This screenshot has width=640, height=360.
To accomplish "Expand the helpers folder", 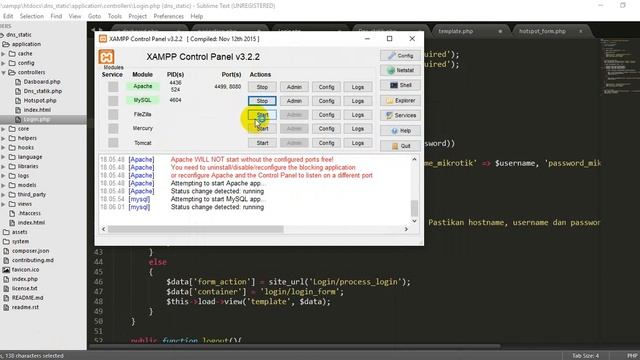I will [3, 138].
